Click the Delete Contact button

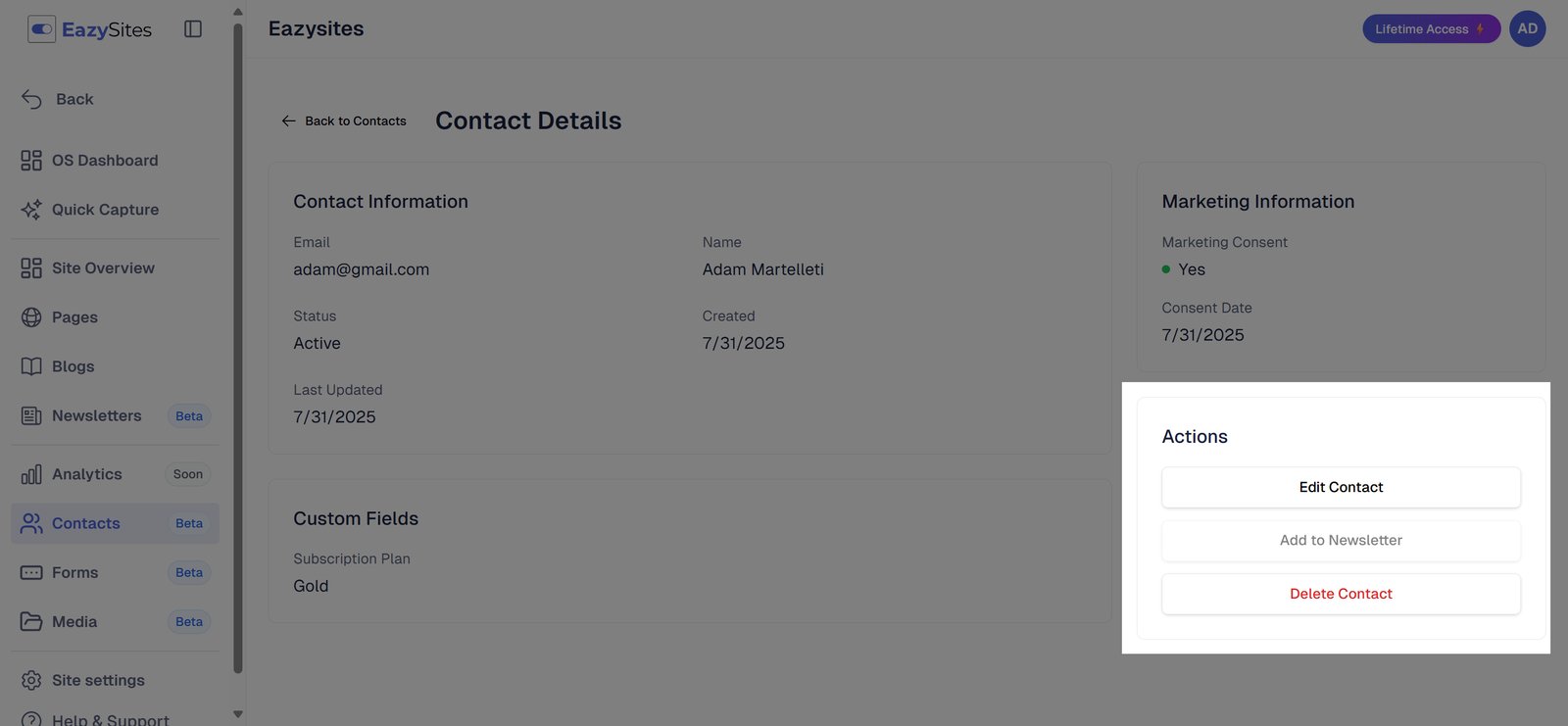pyautogui.click(x=1341, y=594)
